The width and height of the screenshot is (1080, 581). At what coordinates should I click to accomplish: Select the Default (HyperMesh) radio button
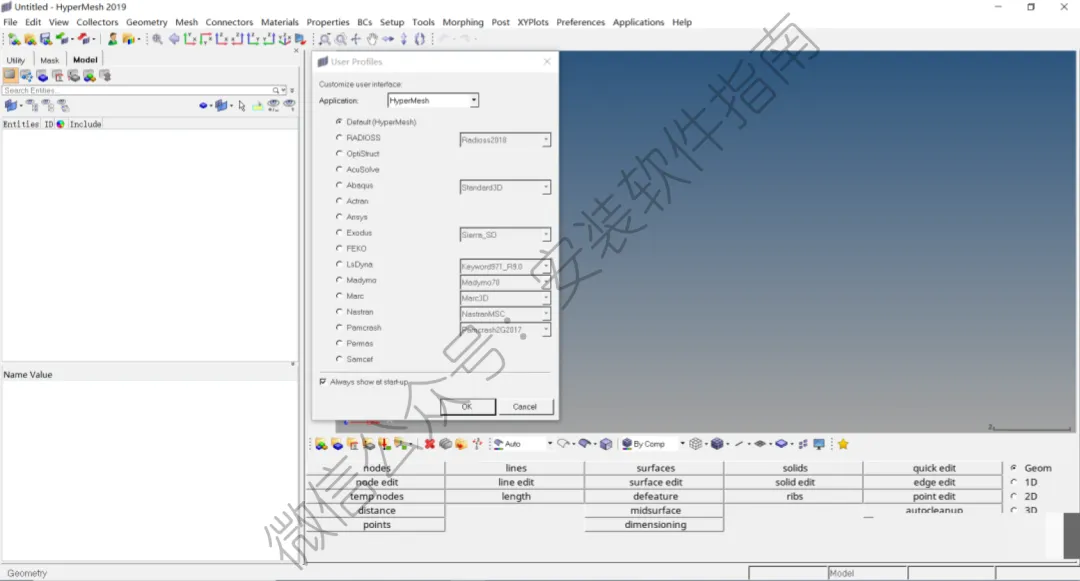click(339, 122)
